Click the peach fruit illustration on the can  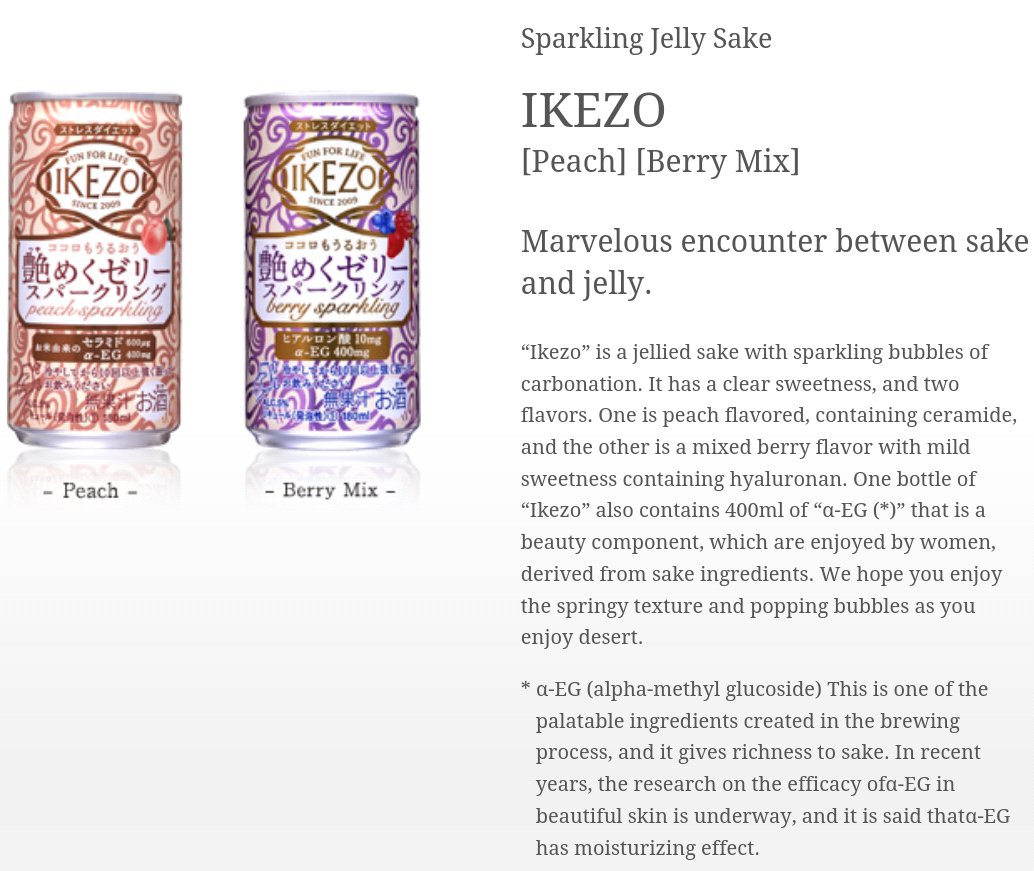(x=158, y=235)
